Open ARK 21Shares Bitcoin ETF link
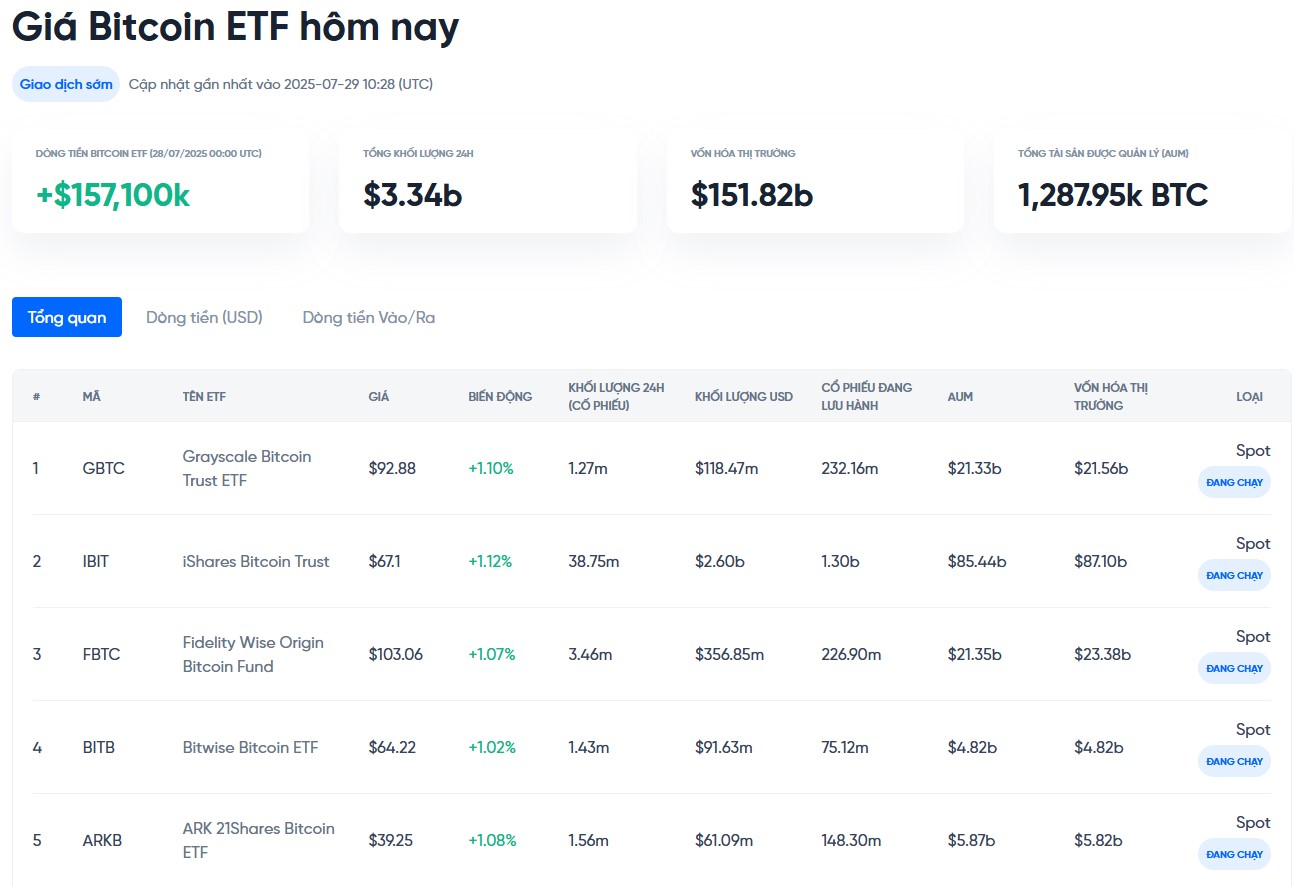1294x886 pixels. [258, 840]
